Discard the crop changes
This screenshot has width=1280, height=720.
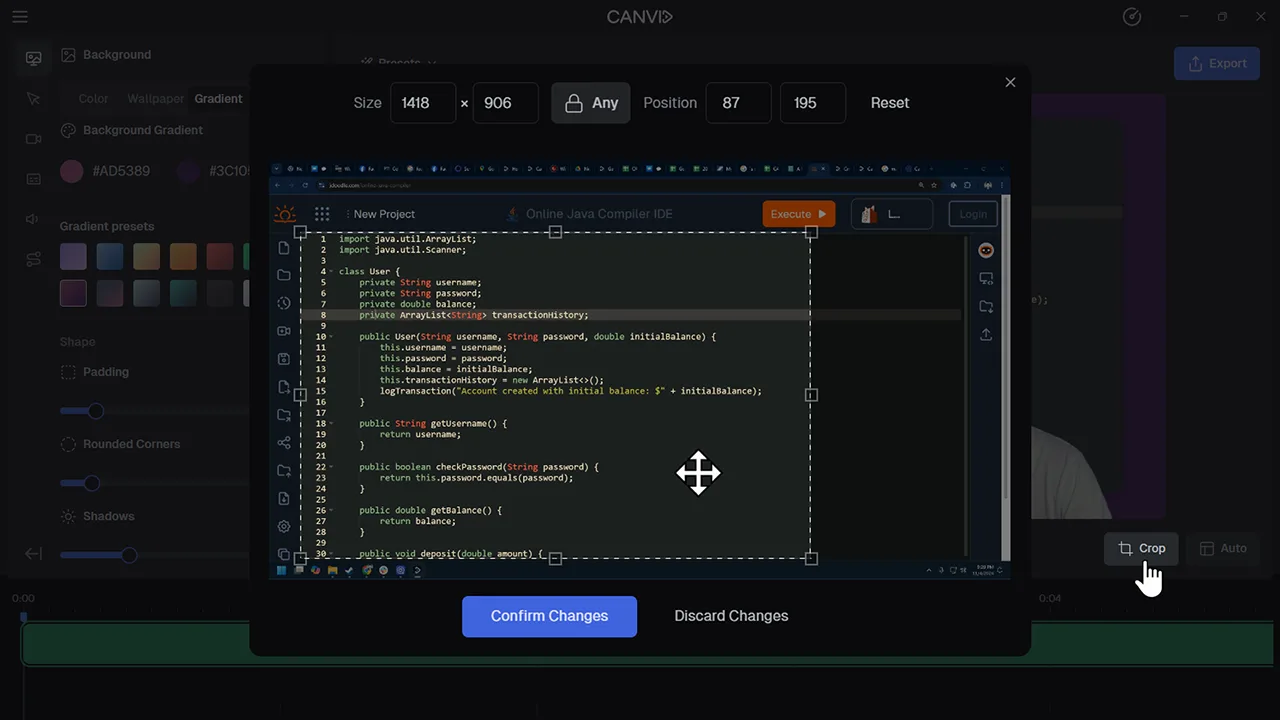731,616
